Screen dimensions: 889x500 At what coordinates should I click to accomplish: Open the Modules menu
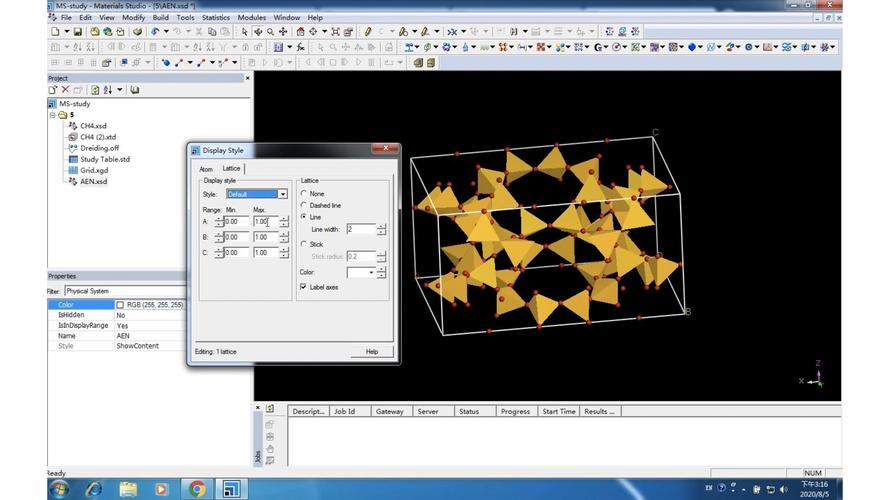click(x=251, y=17)
